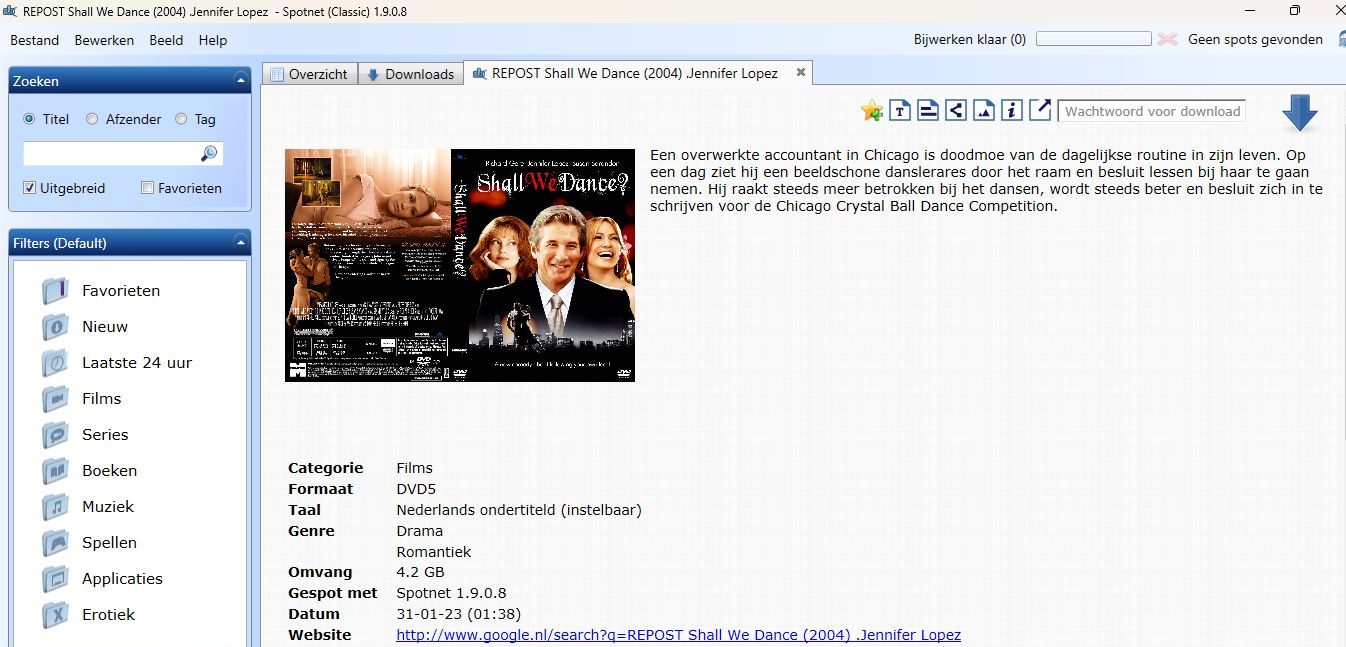Switch to the Downloads tab
1346x647 pixels.
tap(410, 74)
